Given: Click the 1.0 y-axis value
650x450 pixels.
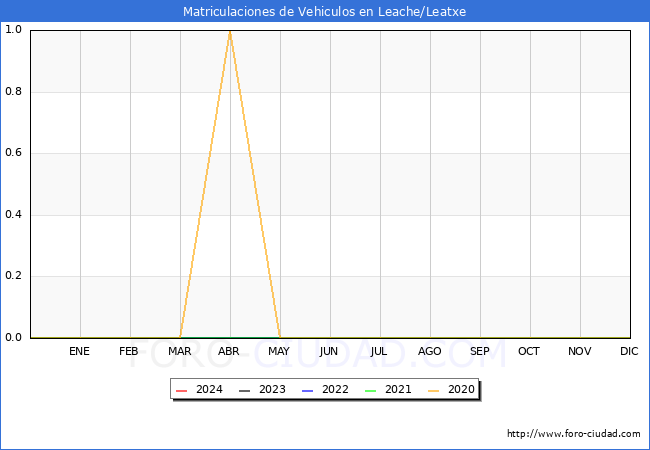Looking at the screenshot, I should pyautogui.click(x=13, y=29).
